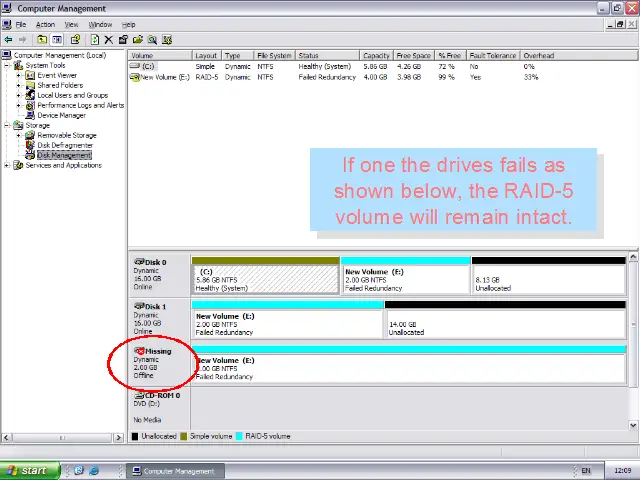
Task: Collapse the Storage tree node
Action: click(7, 125)
